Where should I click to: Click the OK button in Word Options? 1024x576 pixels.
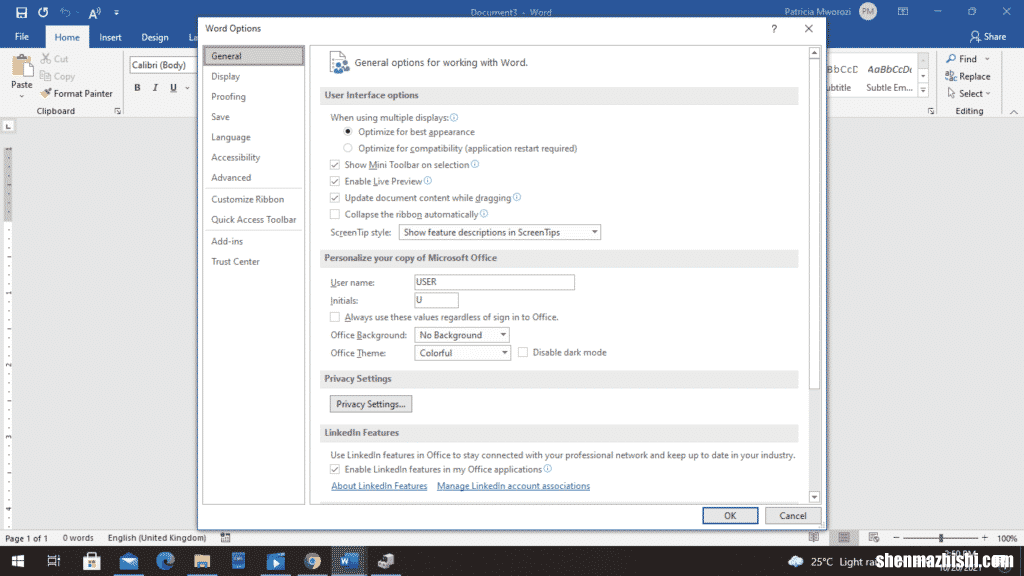[x=730, y=515]
